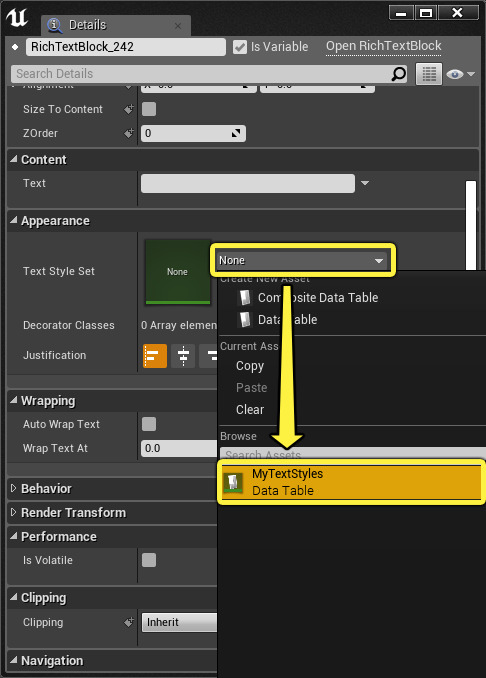The height and width of the screenshot is (678, 486).
Task: Open the Text Style Set None dropdown
Action: [x=301, y=260]
